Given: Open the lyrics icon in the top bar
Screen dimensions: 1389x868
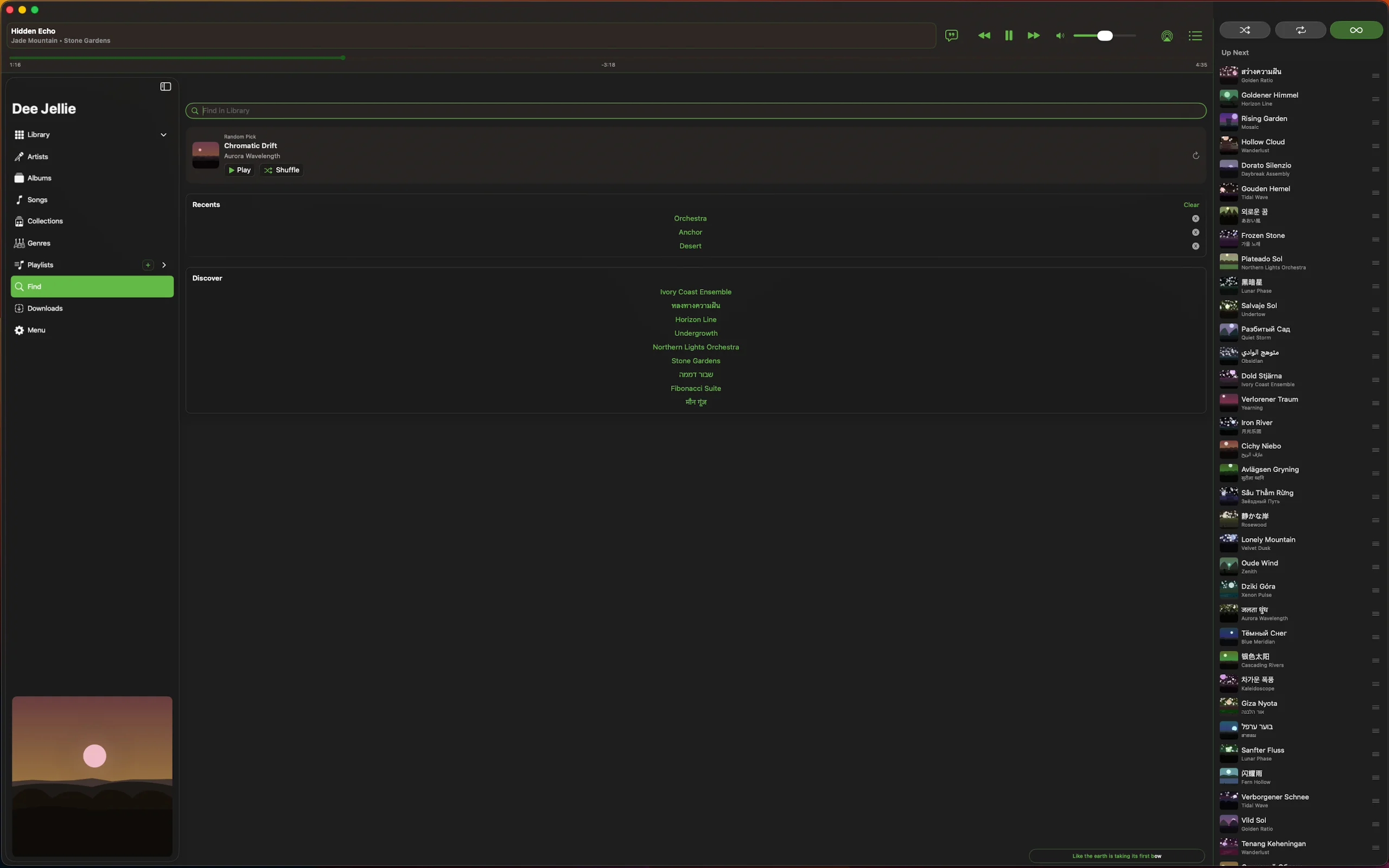Looking at the screenshot, I should pyautogui.click(x=951, y=36).
